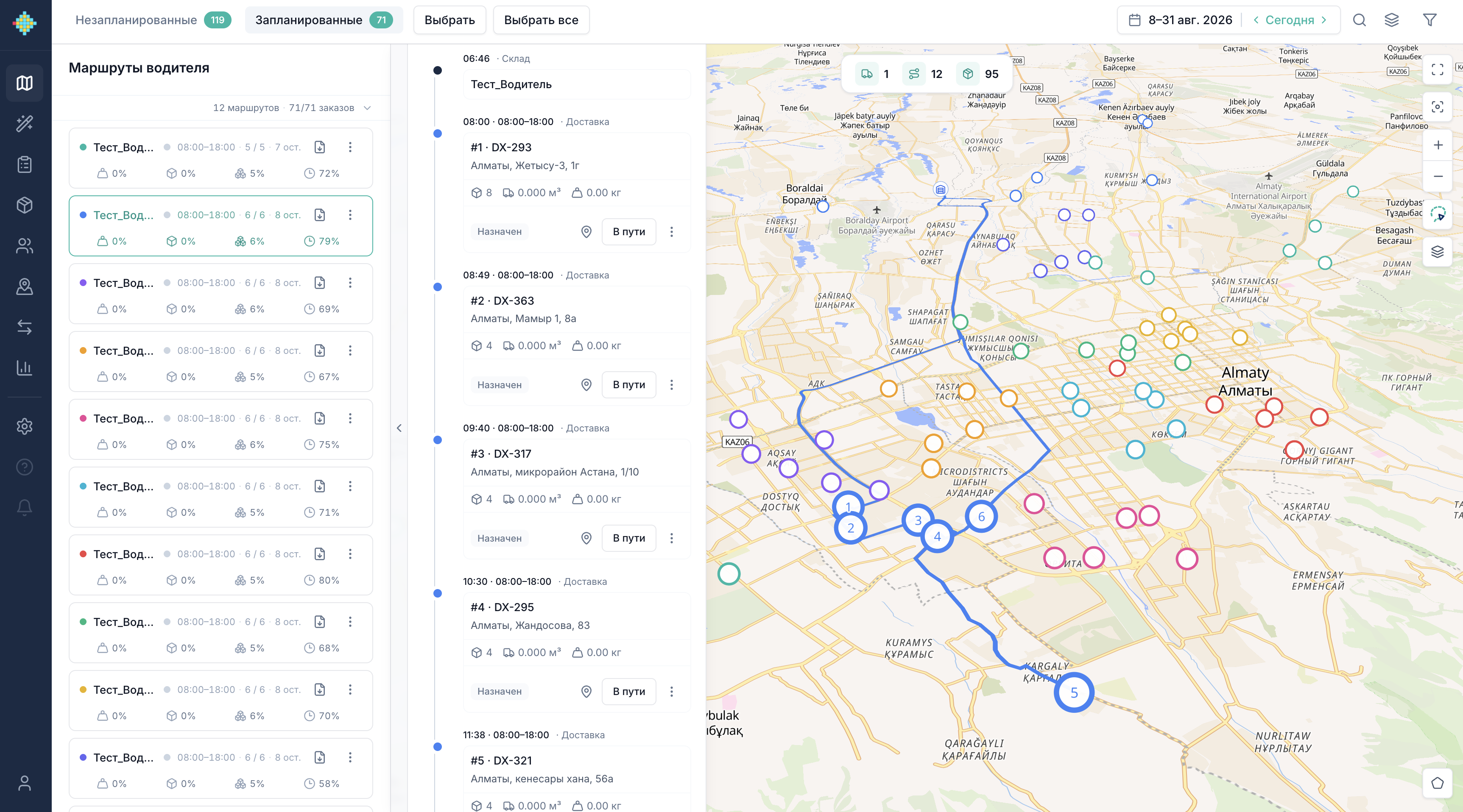Collapse the routes panel with the left chevron
1463x812 pixels.
pyautogui.click(x=399, y=428)
